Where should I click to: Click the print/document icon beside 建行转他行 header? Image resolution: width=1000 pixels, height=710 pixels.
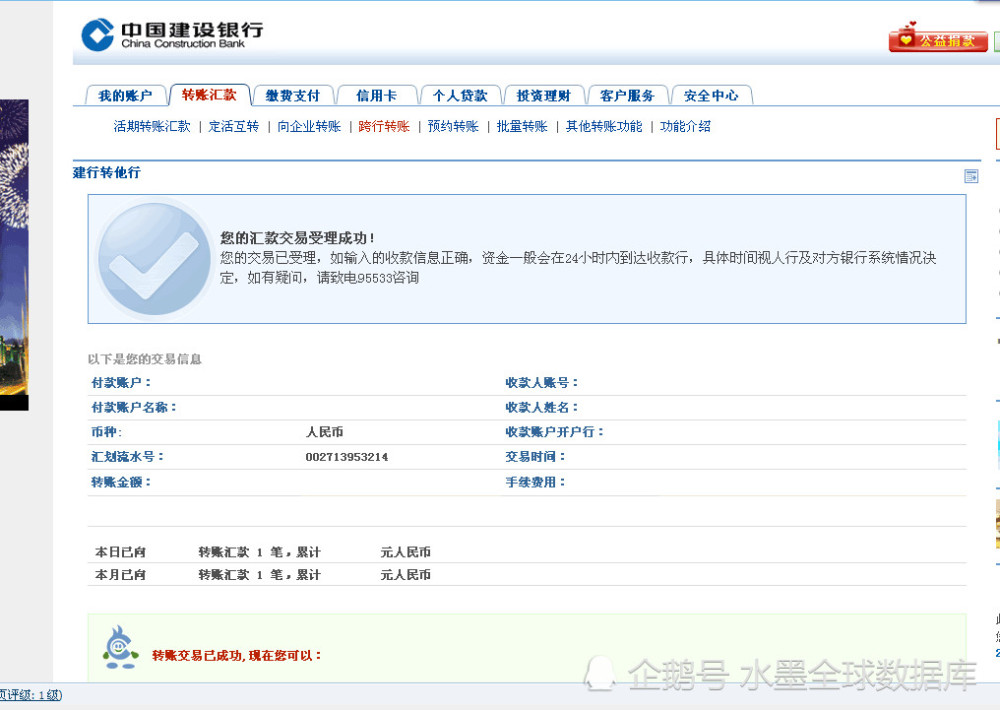[x=971, y=175]
